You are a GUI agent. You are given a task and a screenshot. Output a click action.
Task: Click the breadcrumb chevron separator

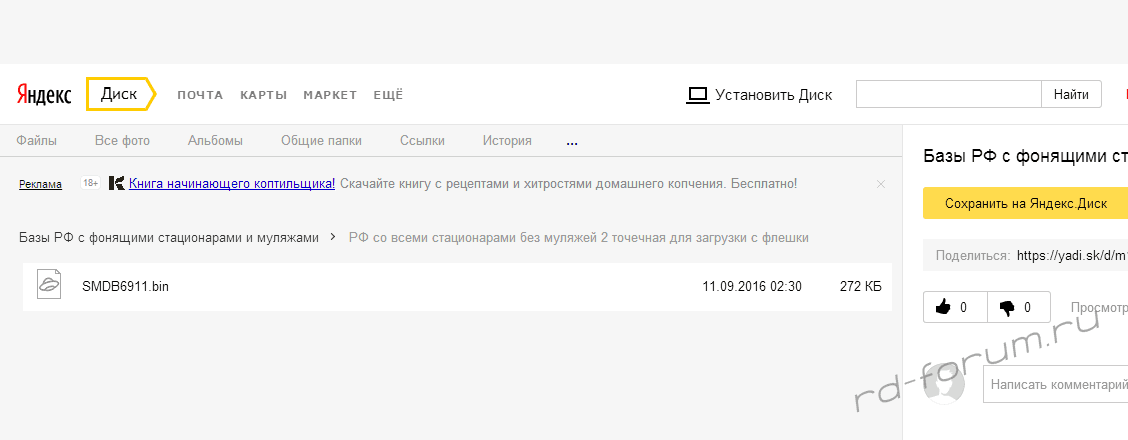pyautogui.click(x=333, y=237)
